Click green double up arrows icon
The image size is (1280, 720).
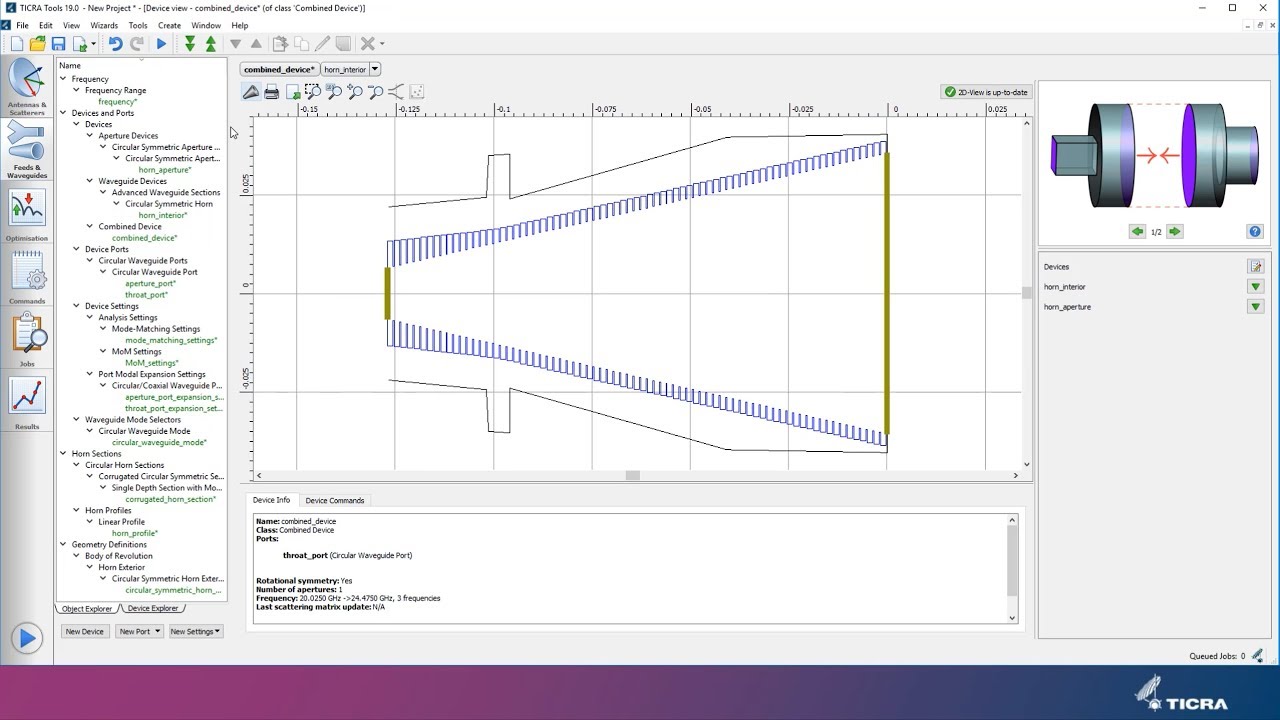click(211, 44)
